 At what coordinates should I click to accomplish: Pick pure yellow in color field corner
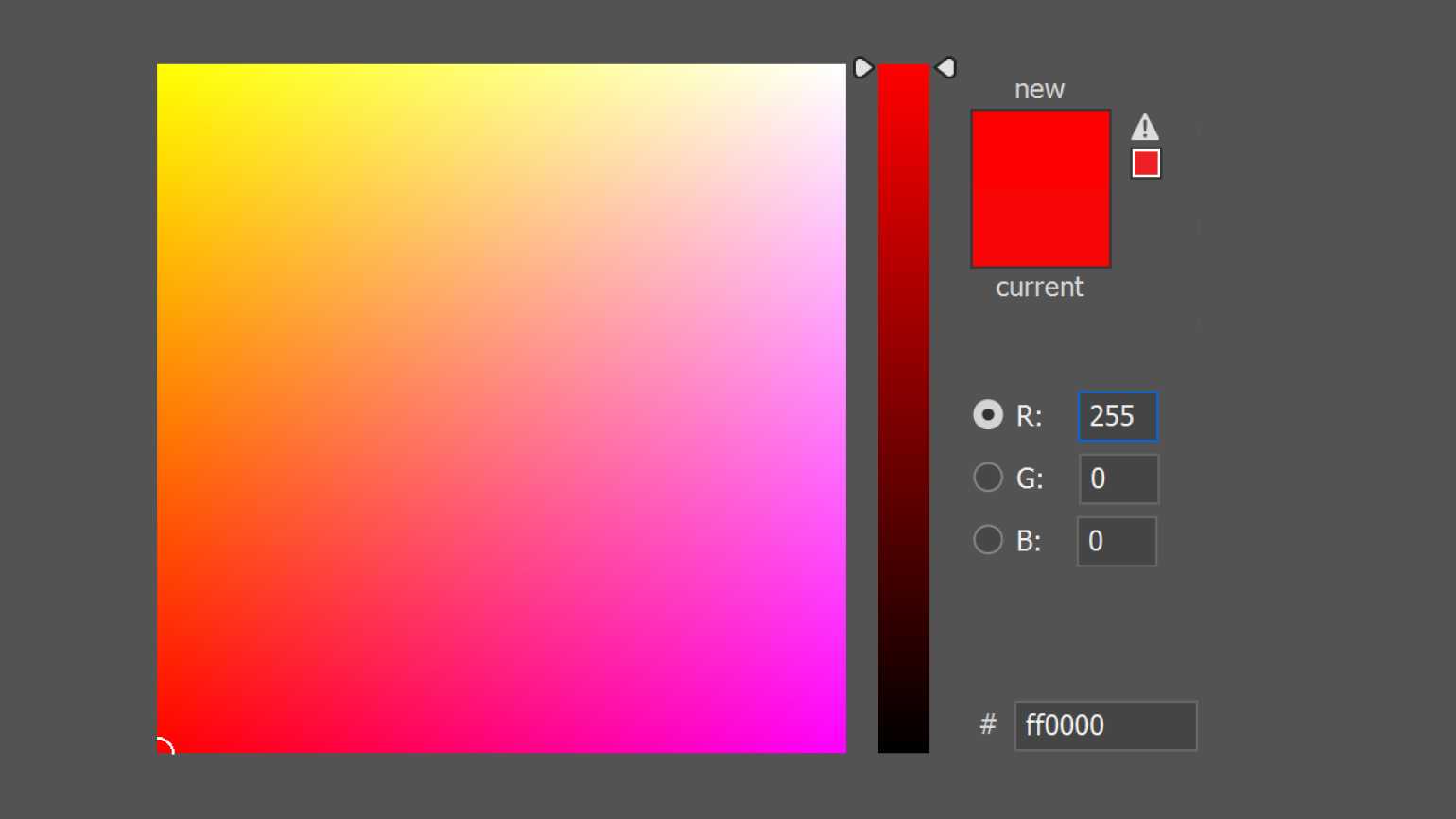[x=160, y=67]
